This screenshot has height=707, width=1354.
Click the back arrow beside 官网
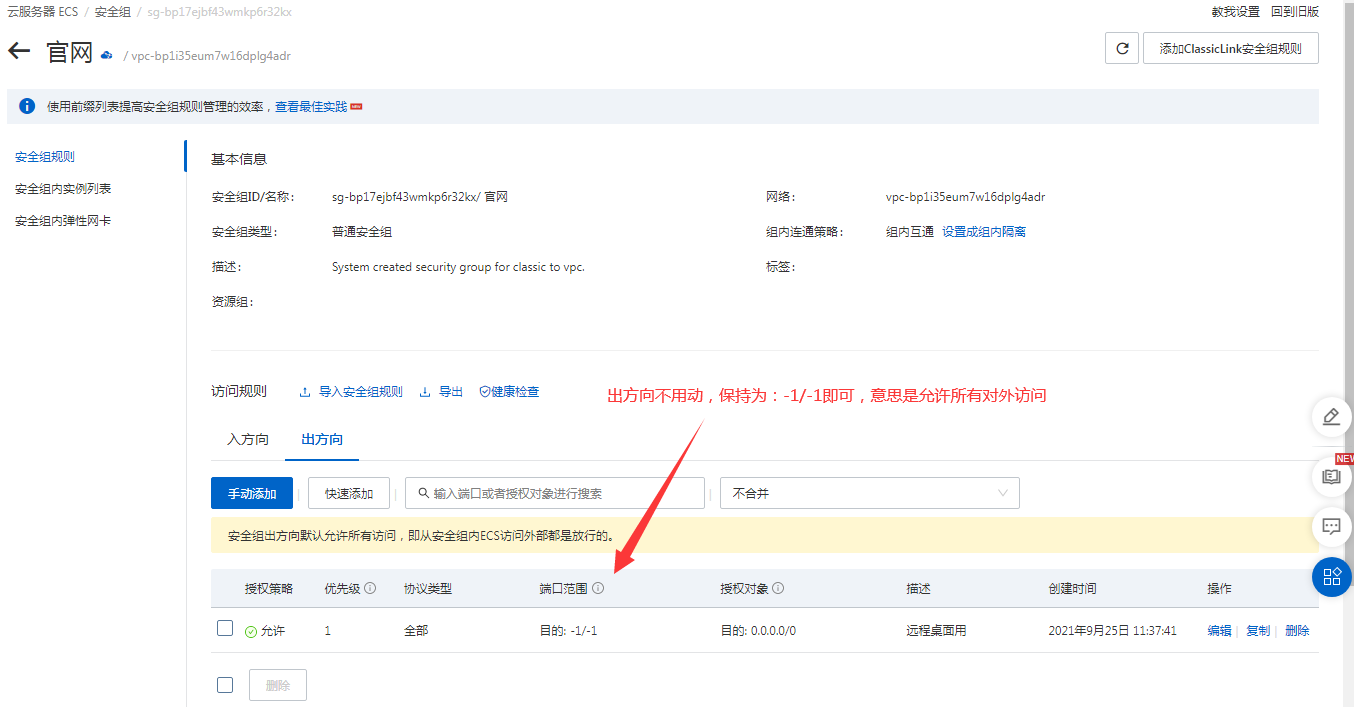click(x=19, y=51)
